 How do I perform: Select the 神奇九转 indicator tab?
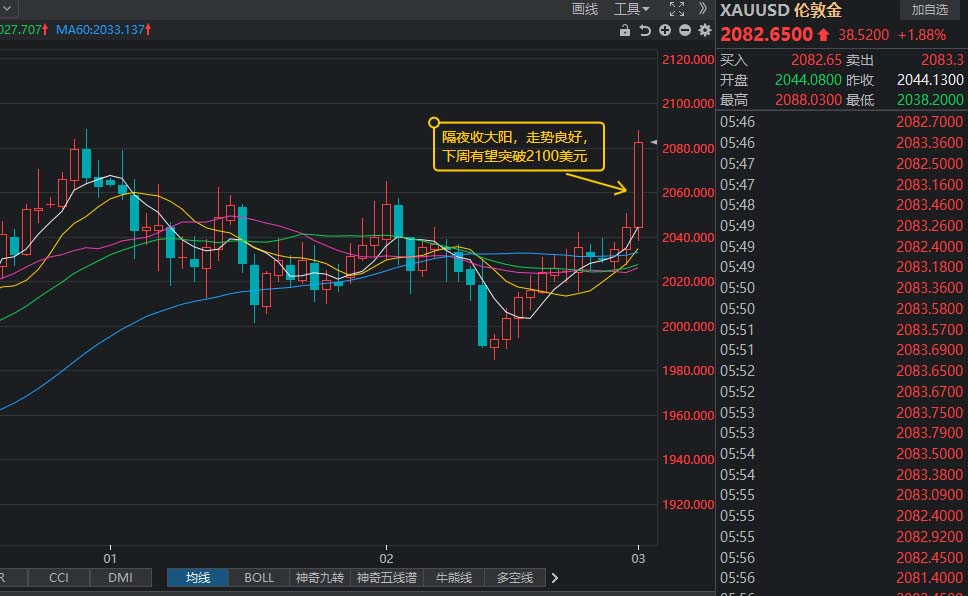pos(319,577)
